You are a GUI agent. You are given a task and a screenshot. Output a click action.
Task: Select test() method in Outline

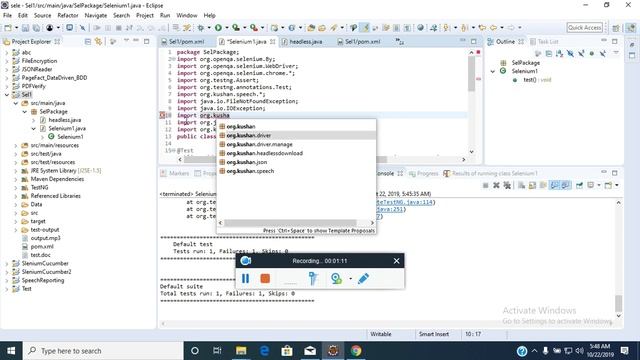tap(532, 80)
